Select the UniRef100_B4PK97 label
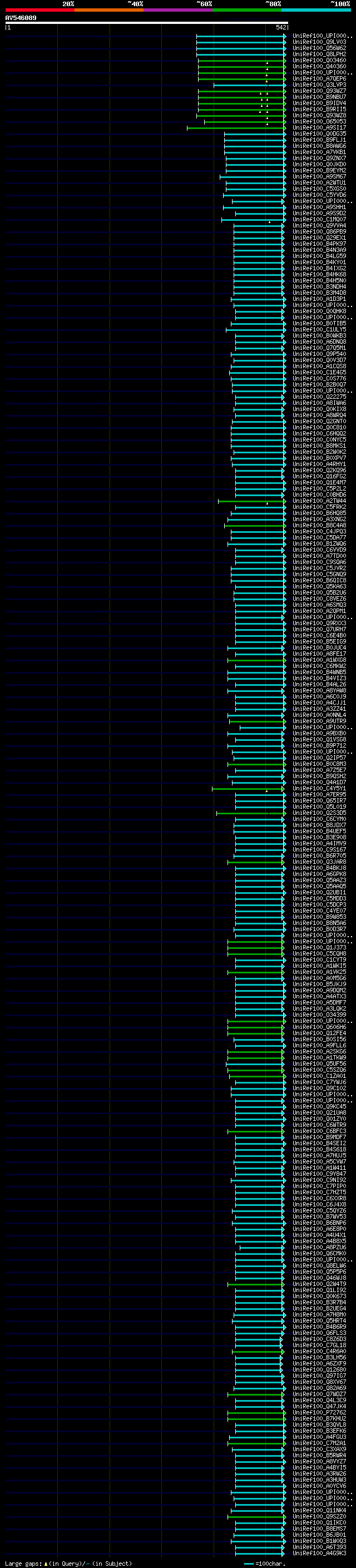Image resolution: width=356 pixels, height=1568 pixels. coord(319,244)
